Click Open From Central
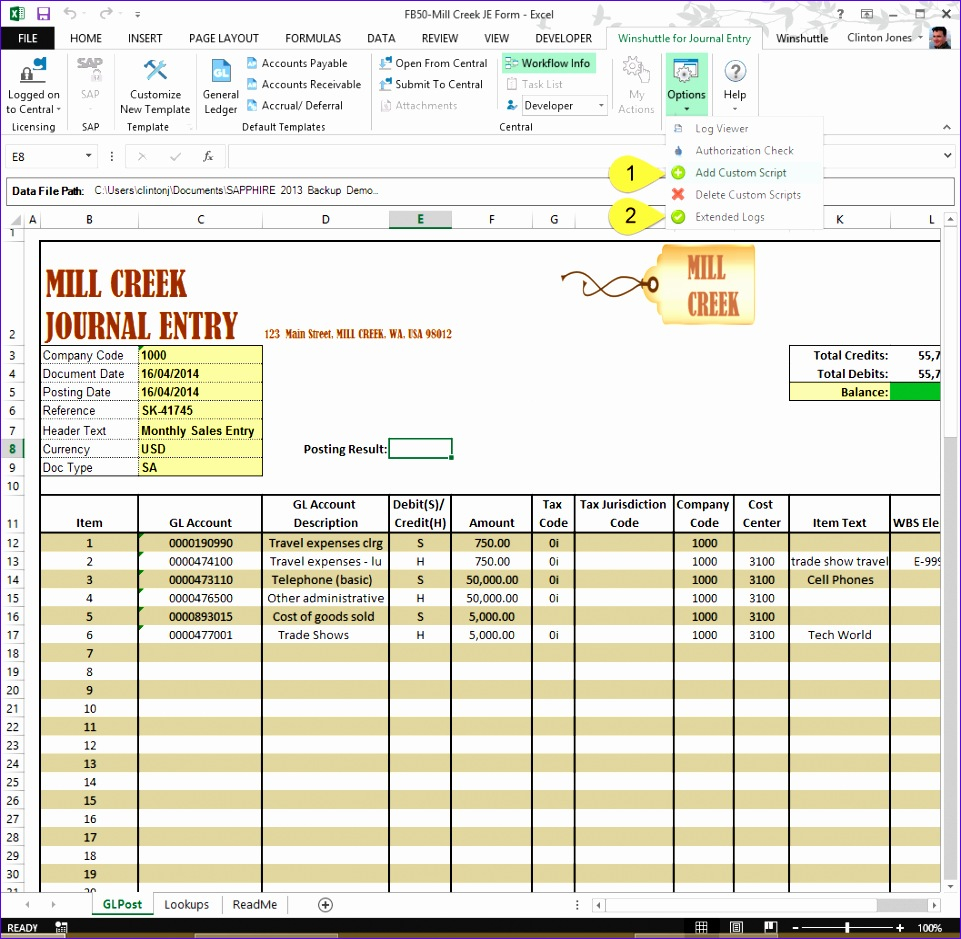 pos(433,63)
